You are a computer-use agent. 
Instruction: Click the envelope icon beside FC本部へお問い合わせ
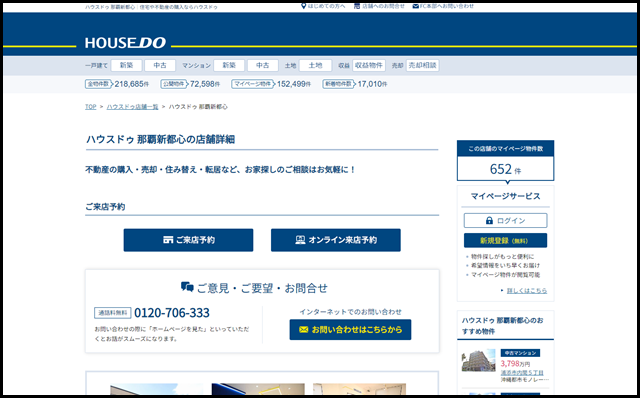coord(416,6)
